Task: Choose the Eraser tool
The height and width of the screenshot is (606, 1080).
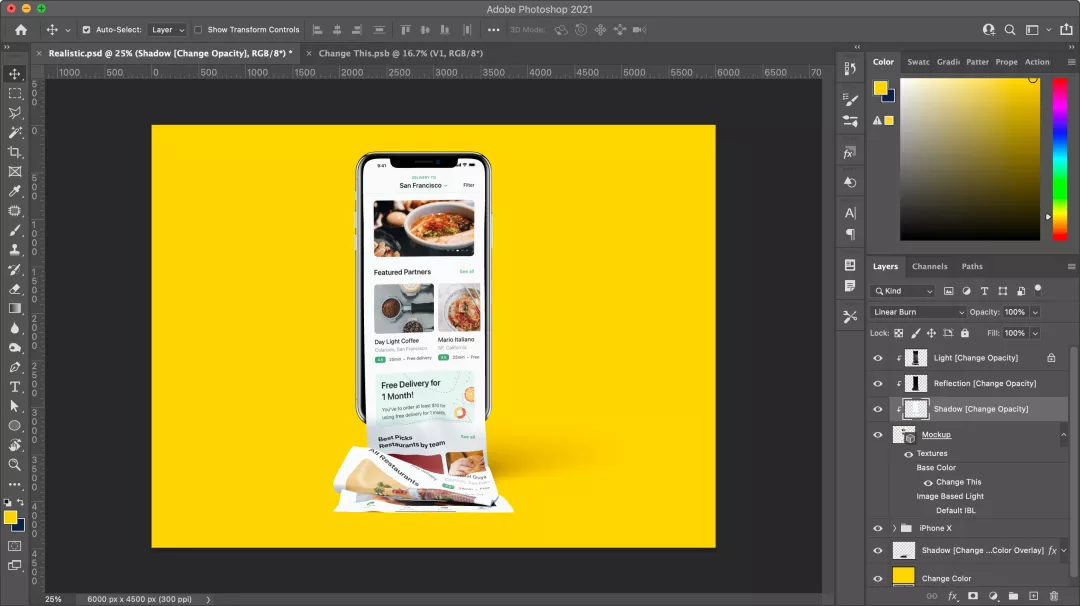Action: (15, 289)
